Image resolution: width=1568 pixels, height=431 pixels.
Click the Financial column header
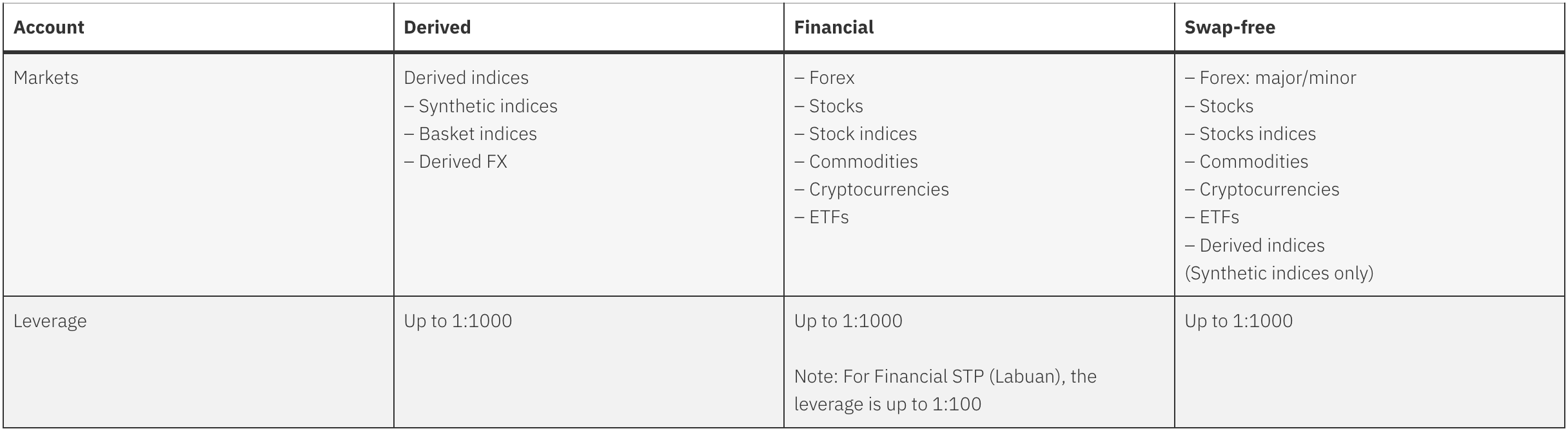[x=834, y=27]
